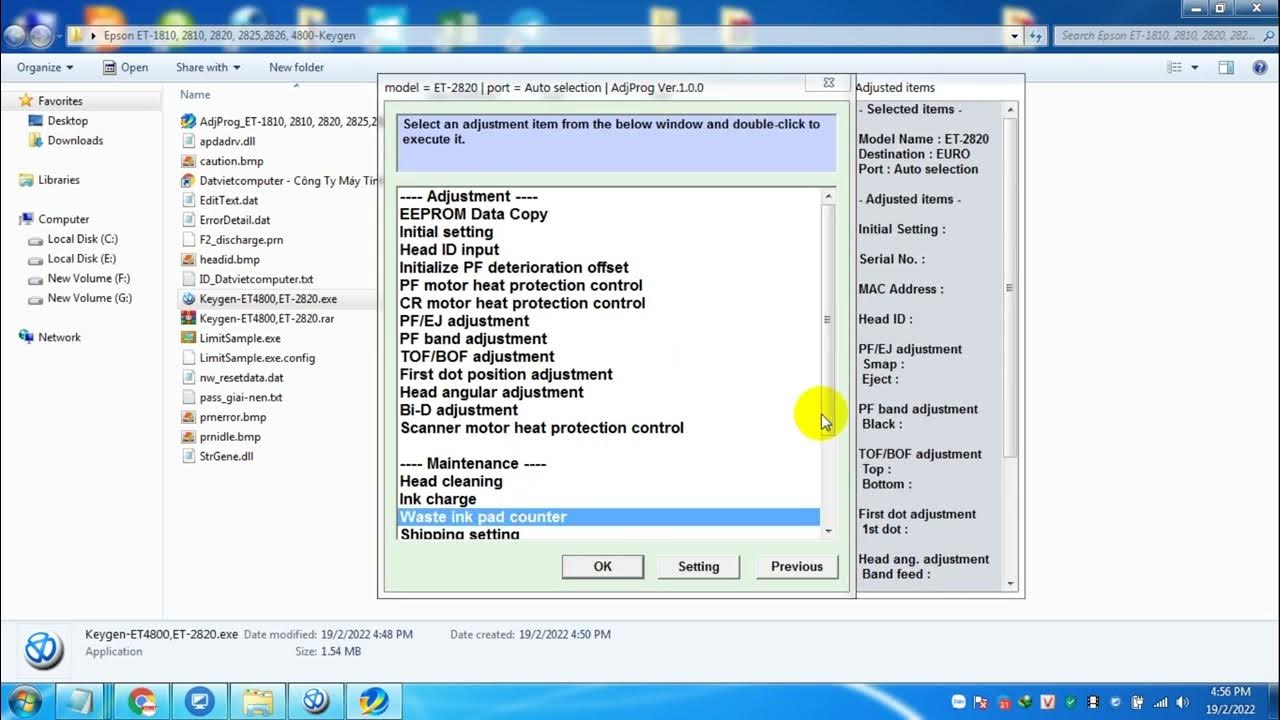Toggle the Explorer preview pane icon
The image size is (1280, 720).
point(1226,67)
